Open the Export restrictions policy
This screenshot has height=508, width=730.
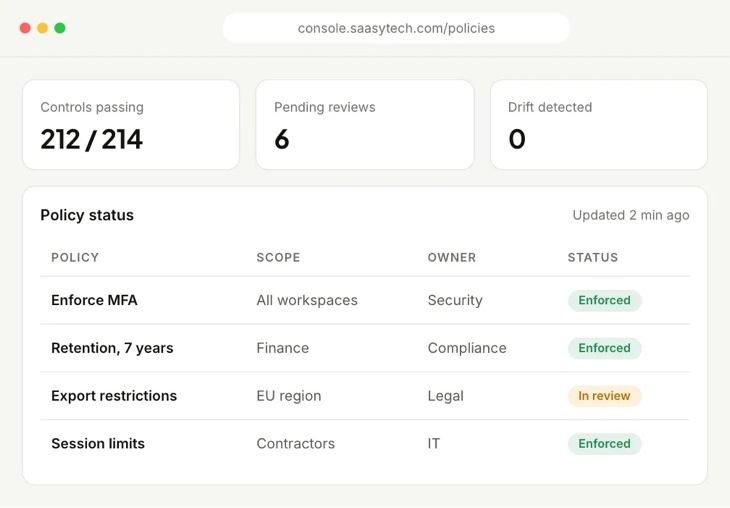coord(114,396)
